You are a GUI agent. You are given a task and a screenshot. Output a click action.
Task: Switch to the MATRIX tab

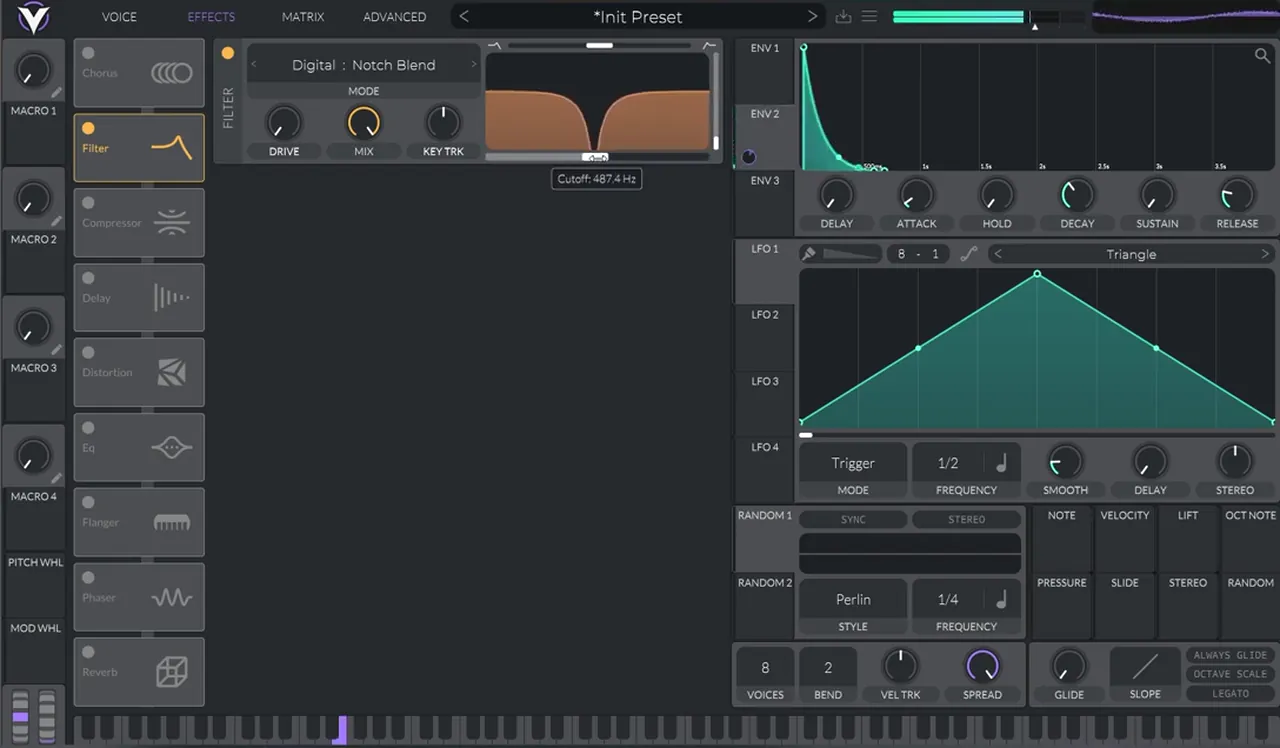coord(303,17)
